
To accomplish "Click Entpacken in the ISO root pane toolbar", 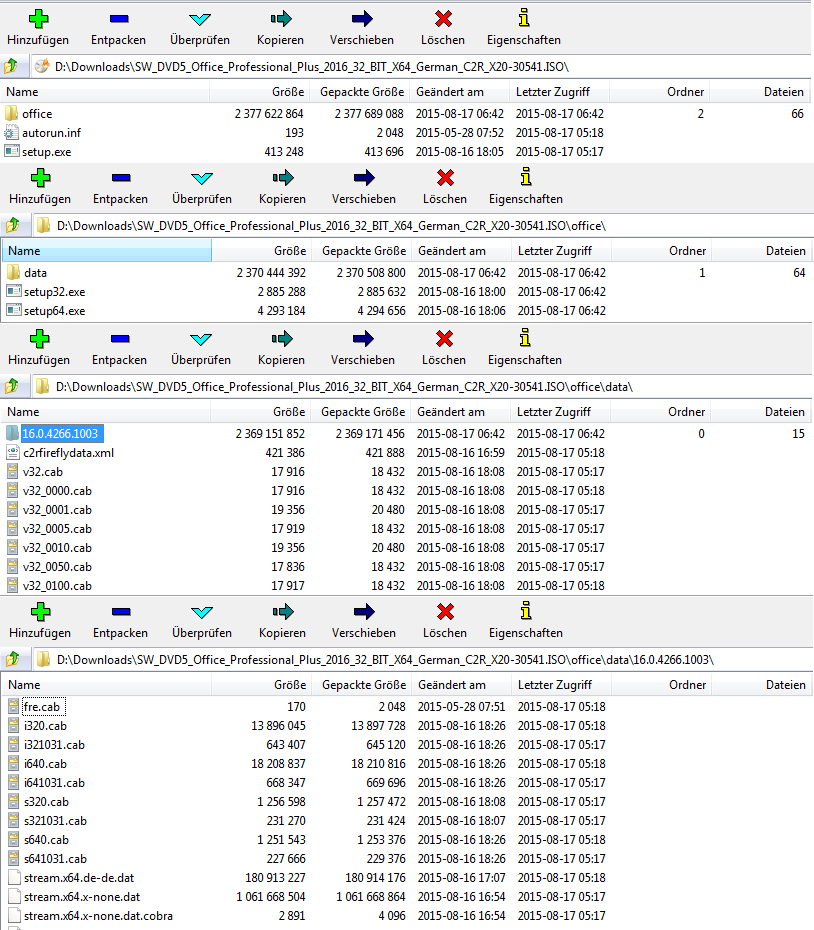I will pos(118,28).
